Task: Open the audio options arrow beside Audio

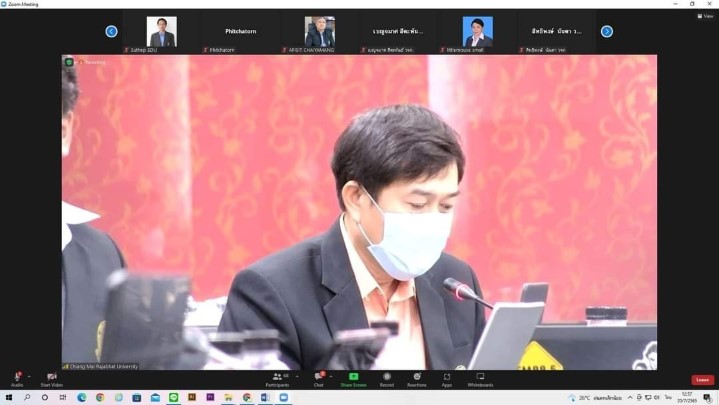Action: (29, 377)
